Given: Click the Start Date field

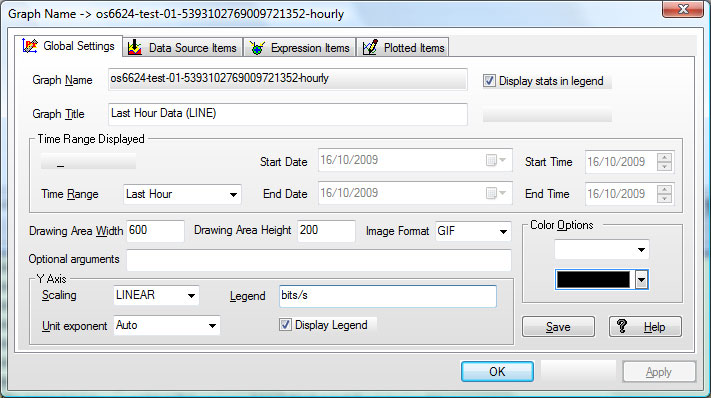Looking at the screenshot, I should point(415,160).
